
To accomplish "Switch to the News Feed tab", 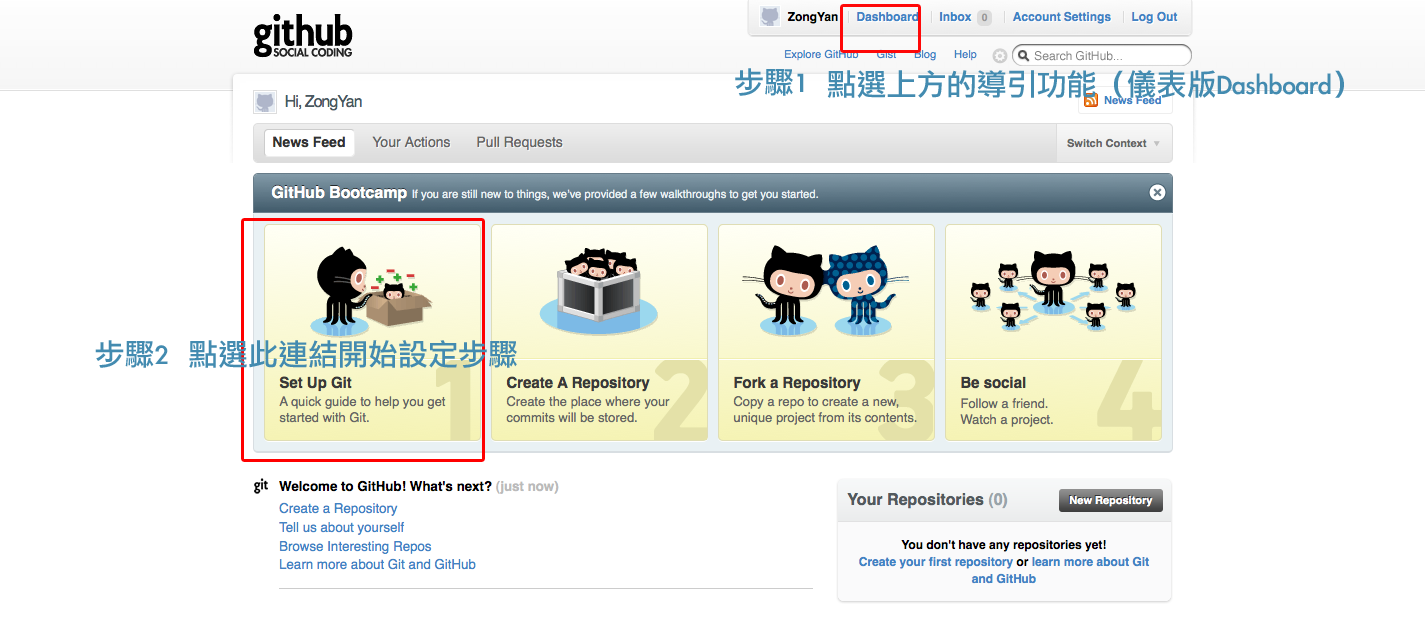I will coord(309,142).
